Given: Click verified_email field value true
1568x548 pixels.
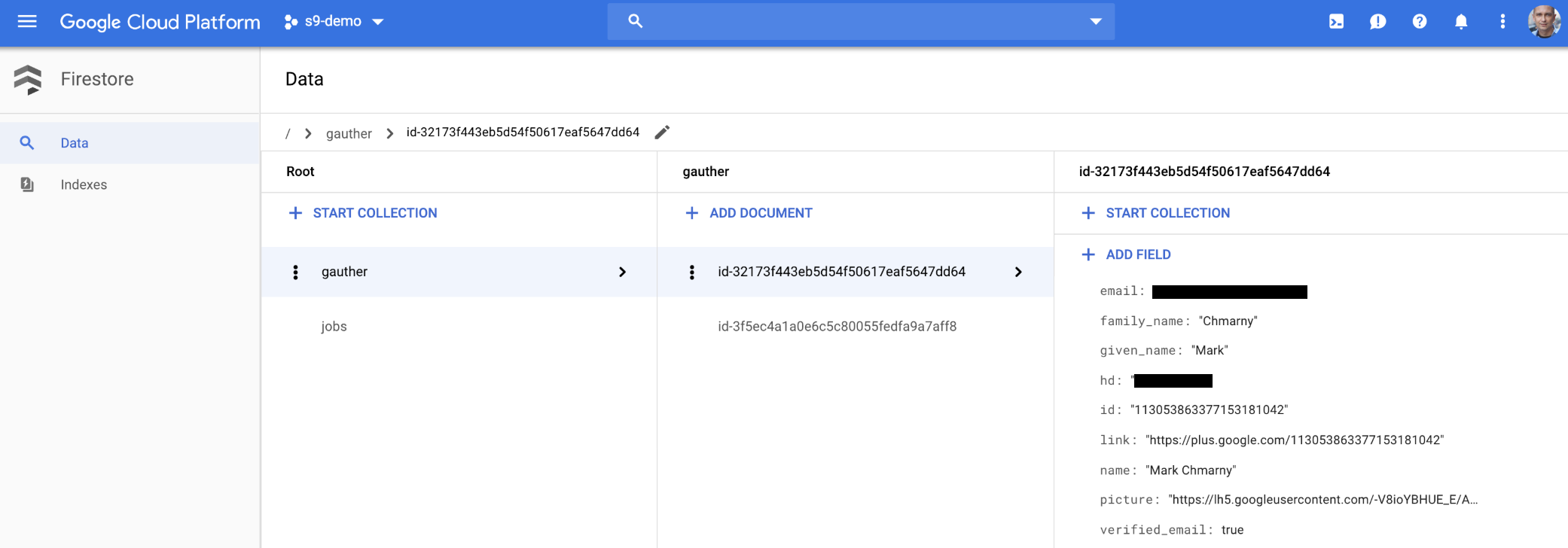Looking at the screenshot, I should click(x=1232, y=529).
